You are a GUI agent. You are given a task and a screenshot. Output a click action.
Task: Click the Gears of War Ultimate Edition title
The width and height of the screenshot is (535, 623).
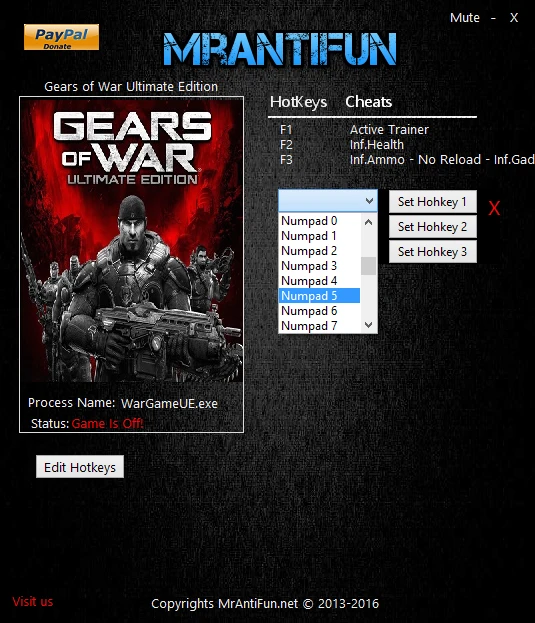(131, 87)
